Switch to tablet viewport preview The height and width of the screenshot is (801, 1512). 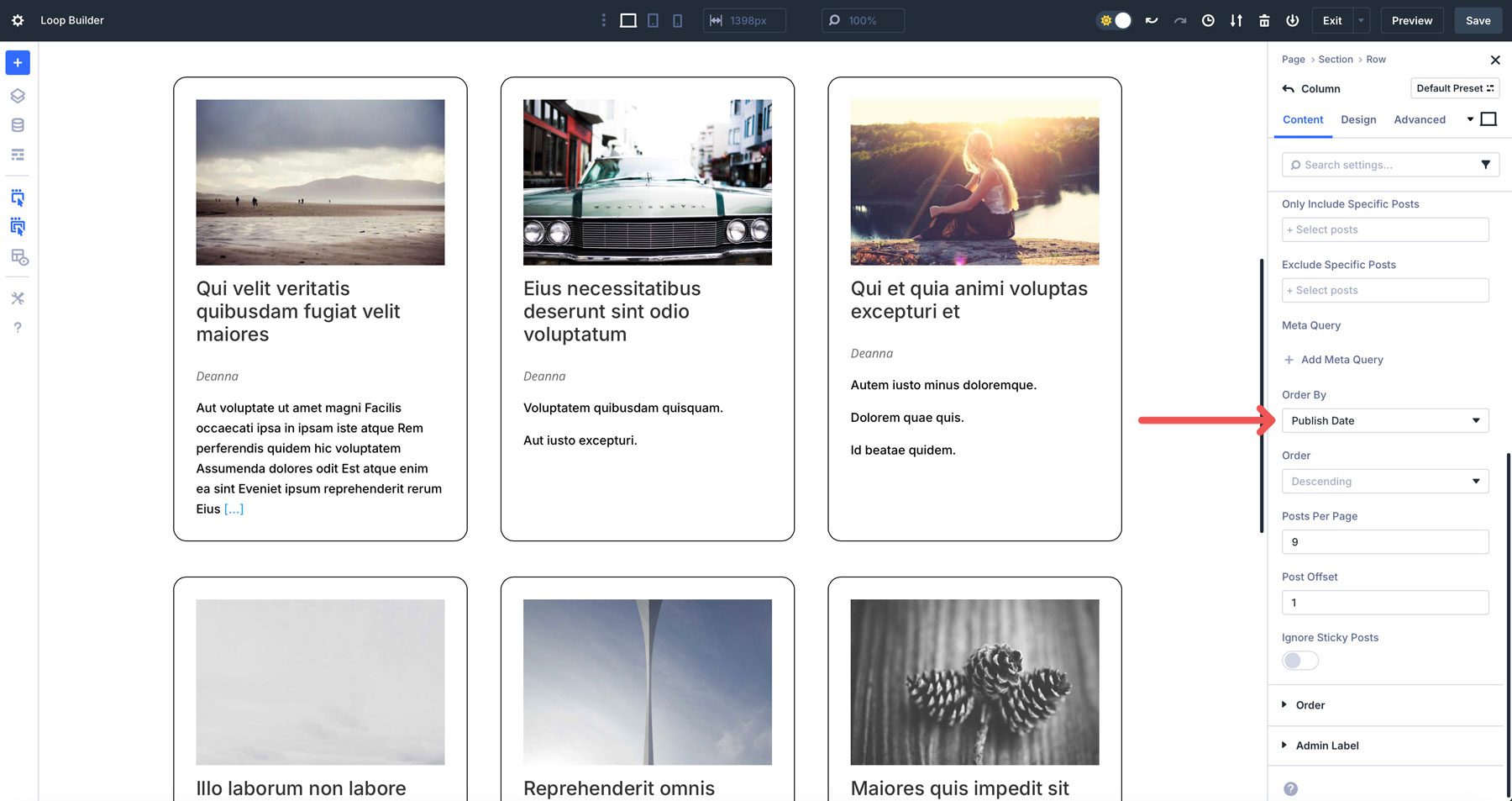pyautogui.click(x=653, y=19)
